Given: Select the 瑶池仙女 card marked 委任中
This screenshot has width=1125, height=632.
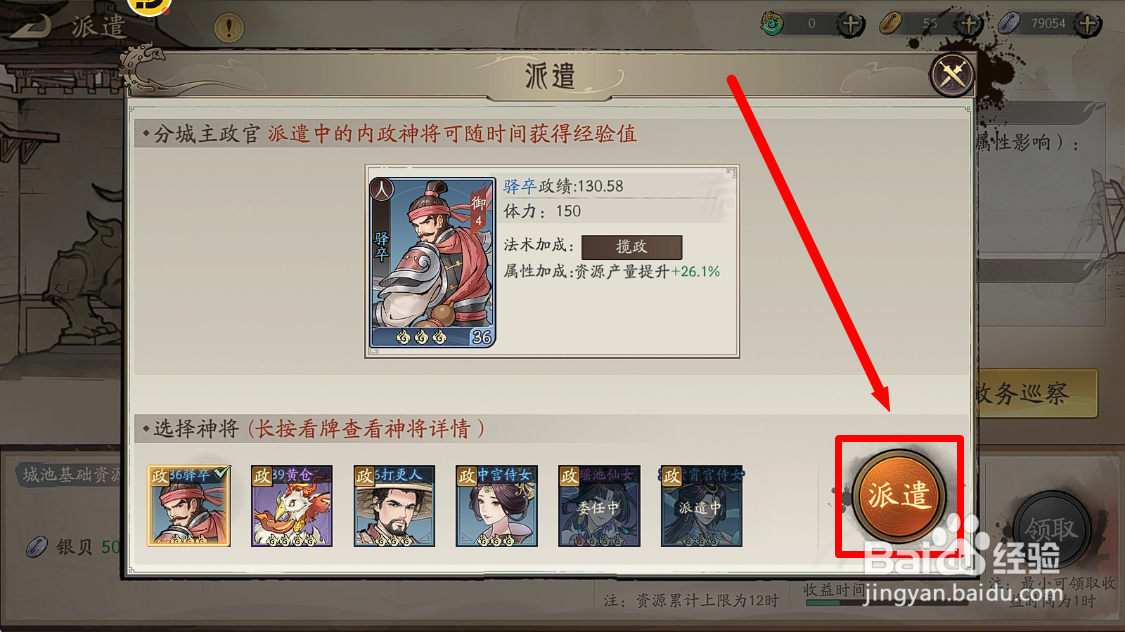Looking at the screenshot, I should (x=599, y=506).
